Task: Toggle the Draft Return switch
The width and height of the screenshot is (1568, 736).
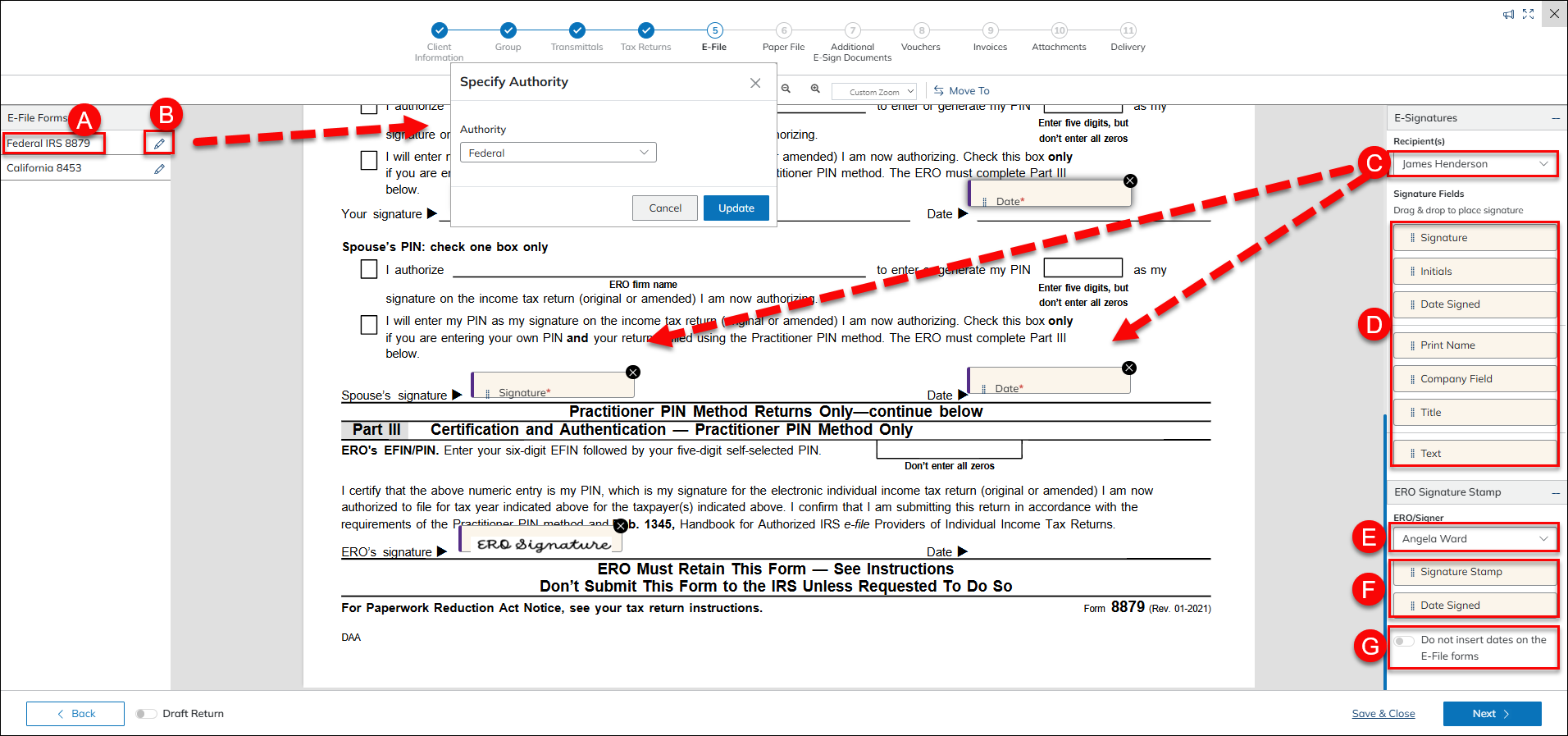Action: point(146,714)
